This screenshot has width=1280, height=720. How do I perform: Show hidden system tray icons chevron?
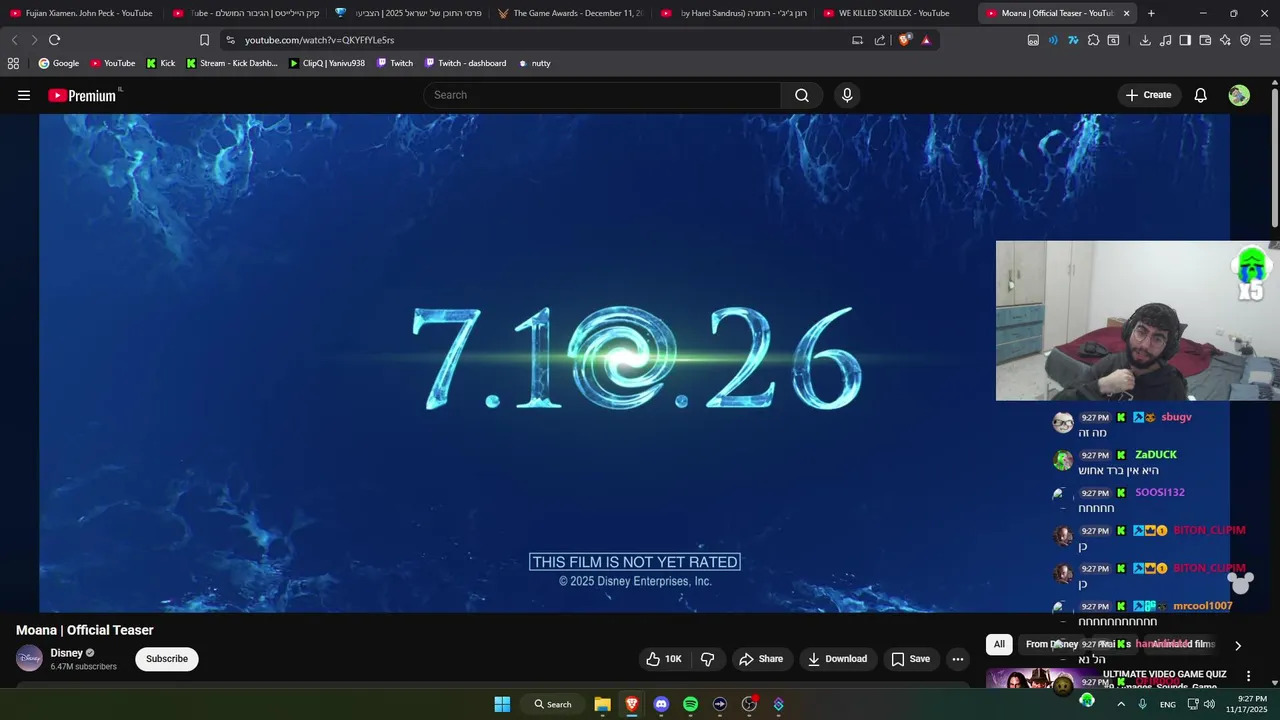(1120, 704)
